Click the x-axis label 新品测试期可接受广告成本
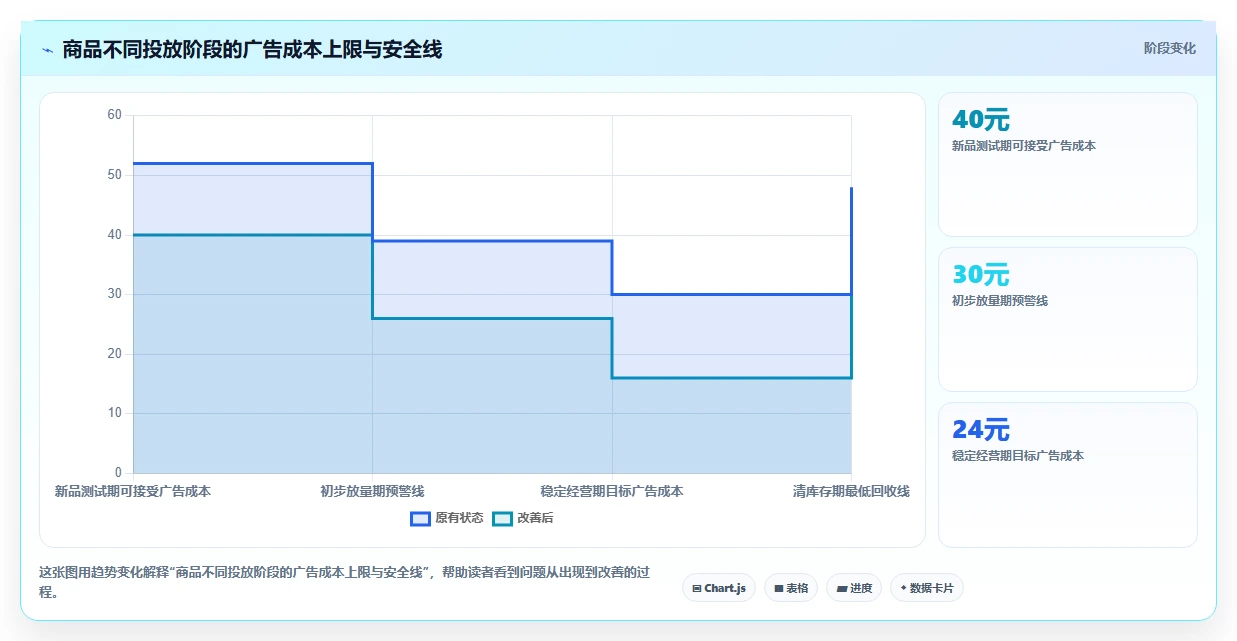This screenshot has width=1237, height=641. coord(133,491)
